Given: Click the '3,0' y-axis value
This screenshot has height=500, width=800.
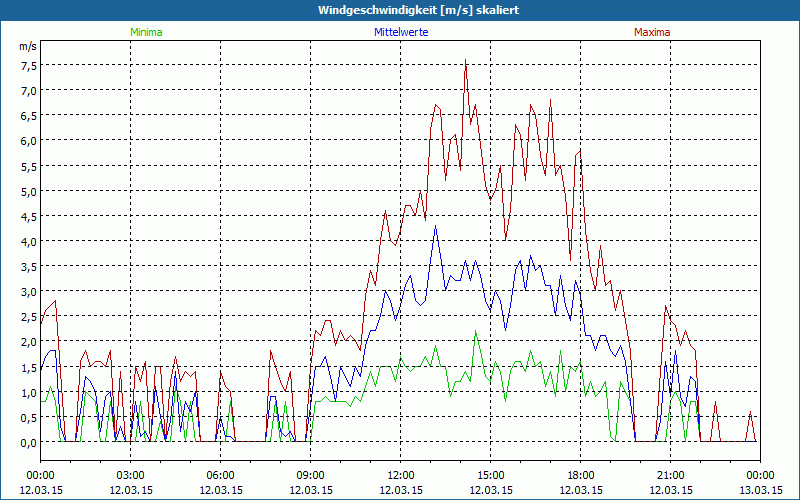Looking at the screenshot, I should pyautogui.click(x=29, y=292).
